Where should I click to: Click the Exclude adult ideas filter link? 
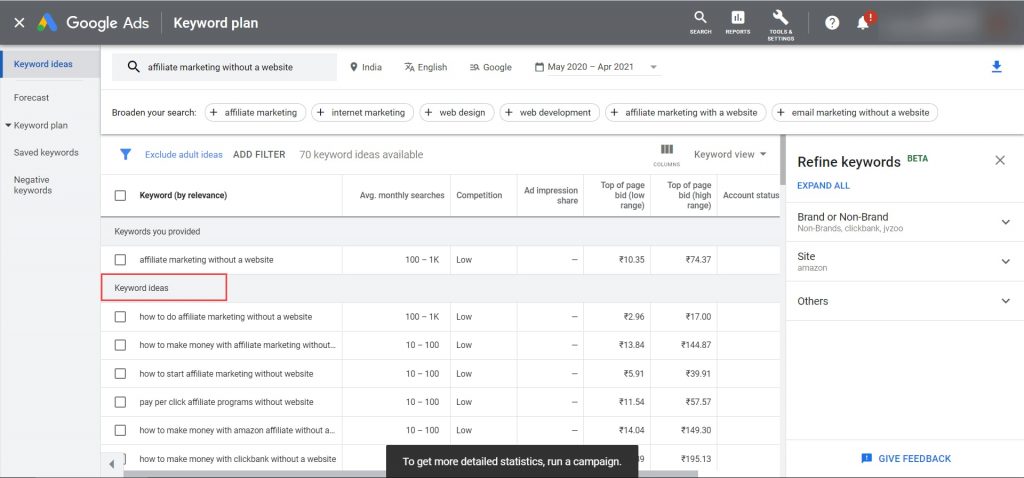[x=184, y=155]
